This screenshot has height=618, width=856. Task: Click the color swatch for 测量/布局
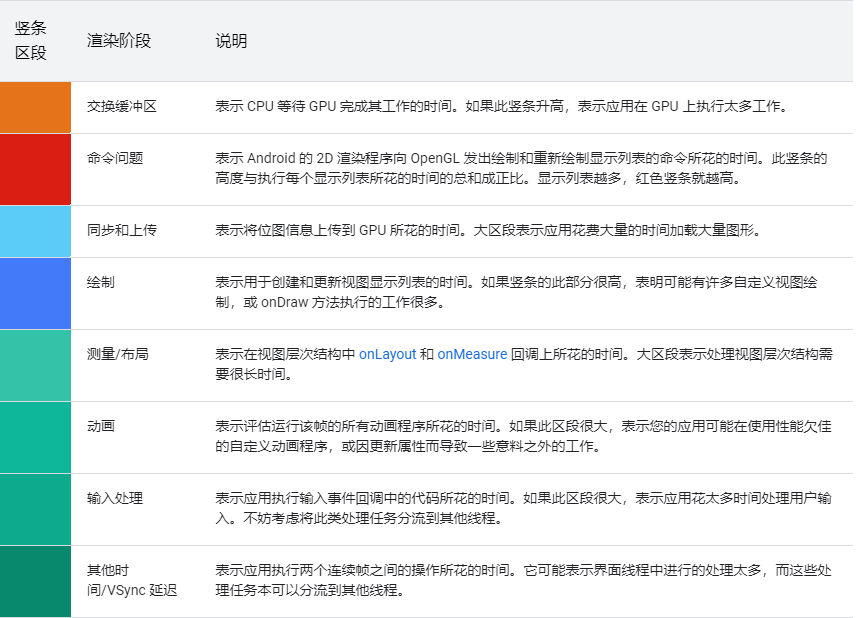pos(35,365)
